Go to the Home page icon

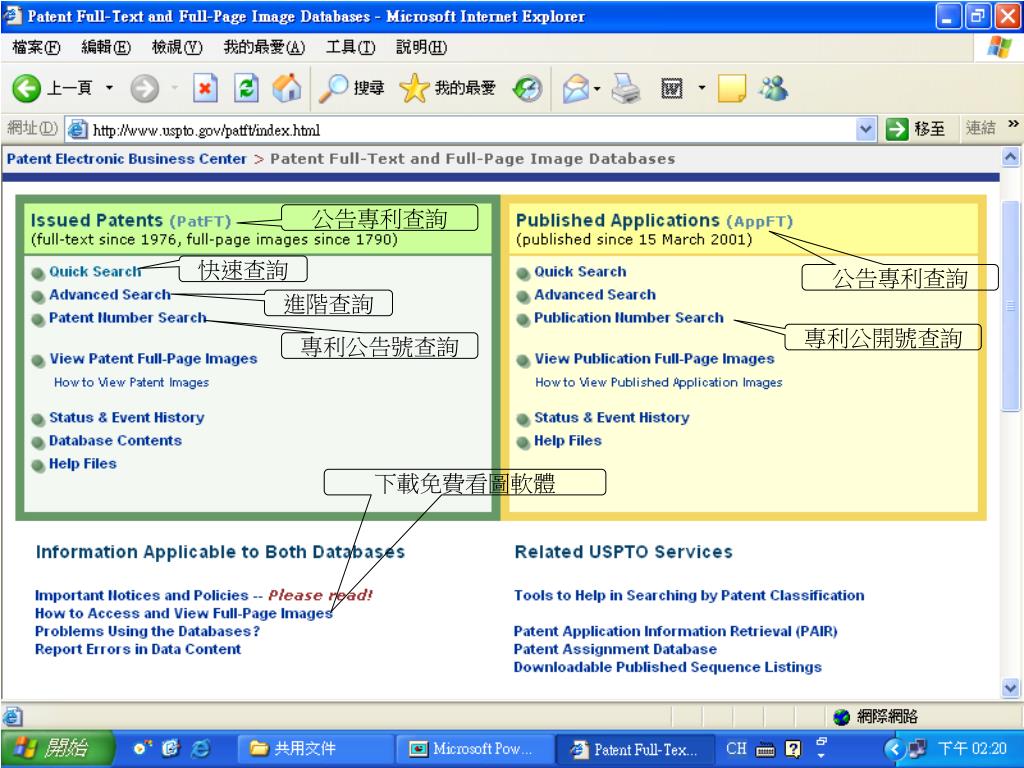(287, 88)
